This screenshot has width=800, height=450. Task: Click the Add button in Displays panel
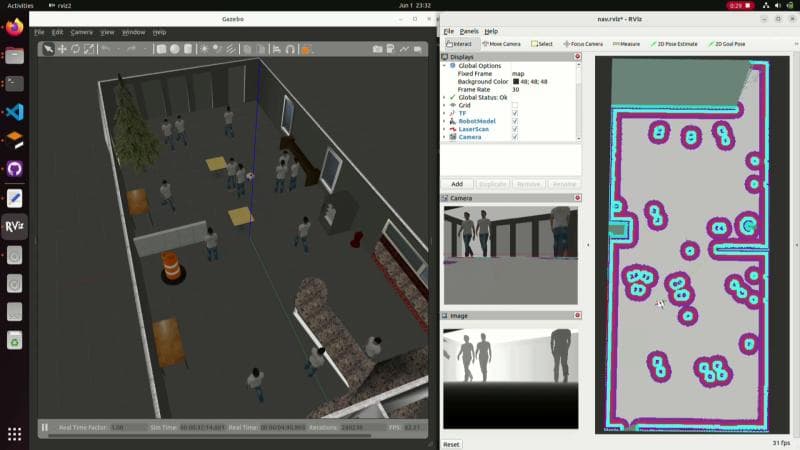[457, 184]
